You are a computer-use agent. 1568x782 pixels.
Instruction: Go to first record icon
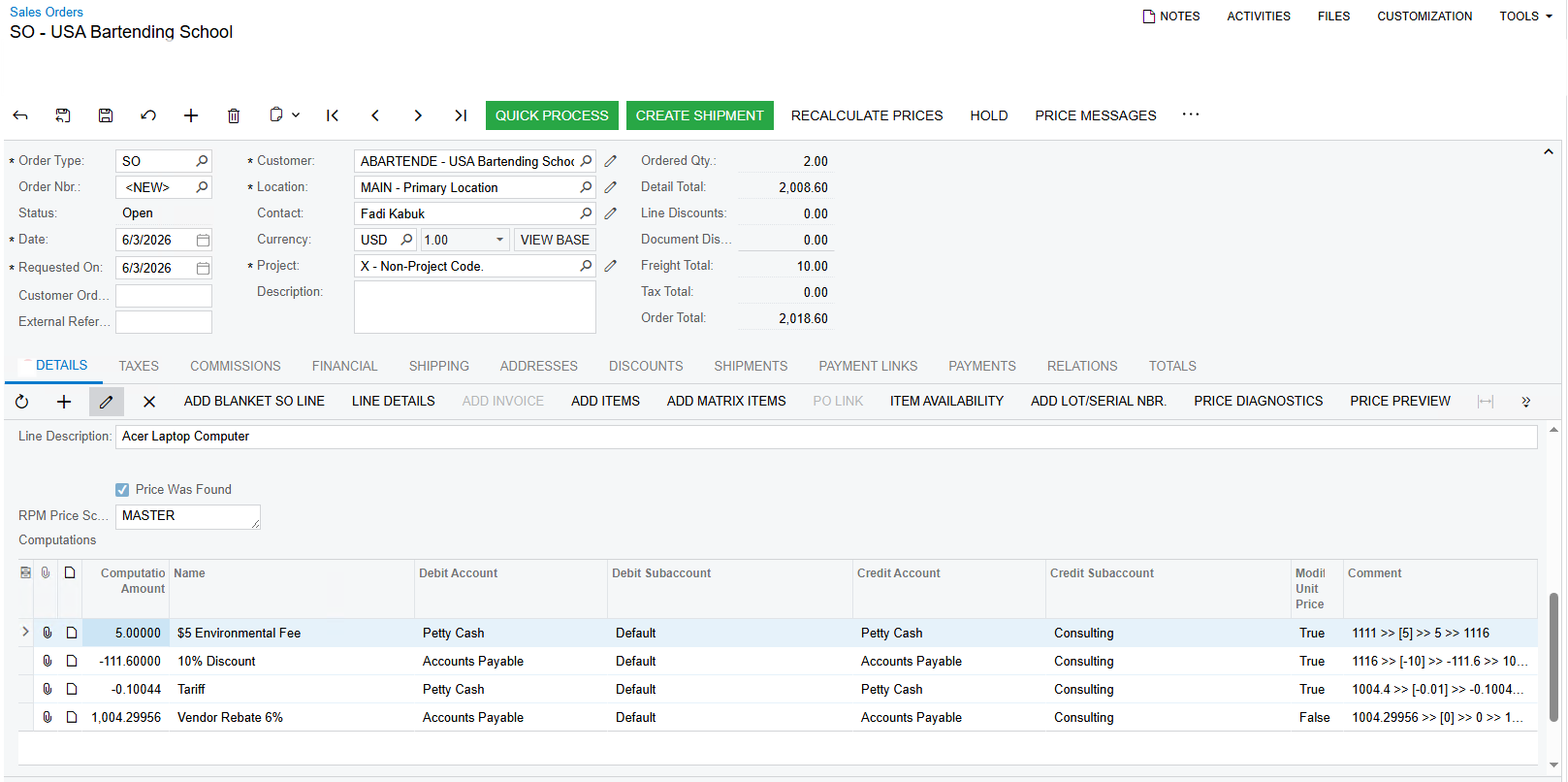333,115
